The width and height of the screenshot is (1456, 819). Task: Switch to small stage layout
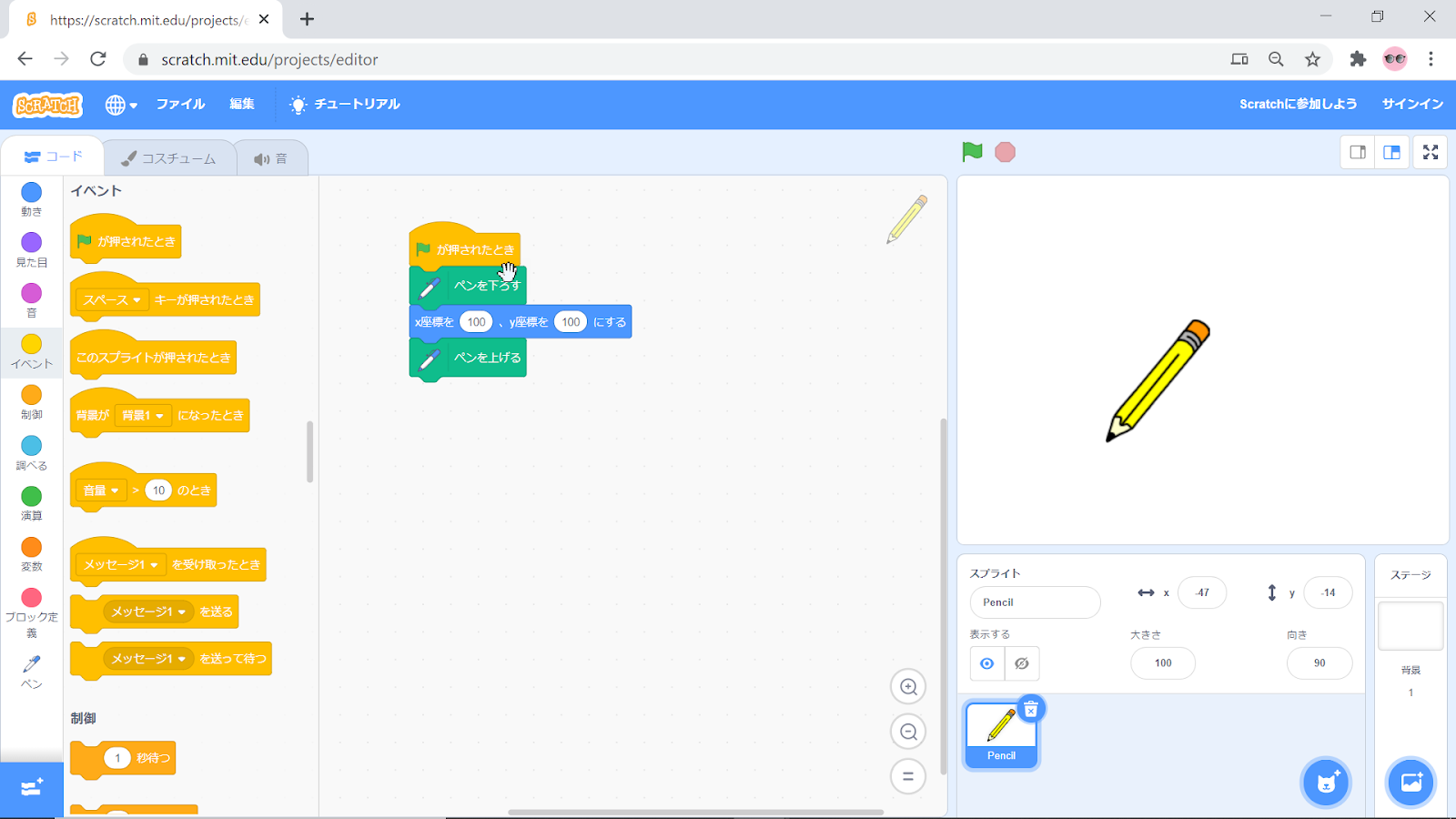pos(1358,152)
